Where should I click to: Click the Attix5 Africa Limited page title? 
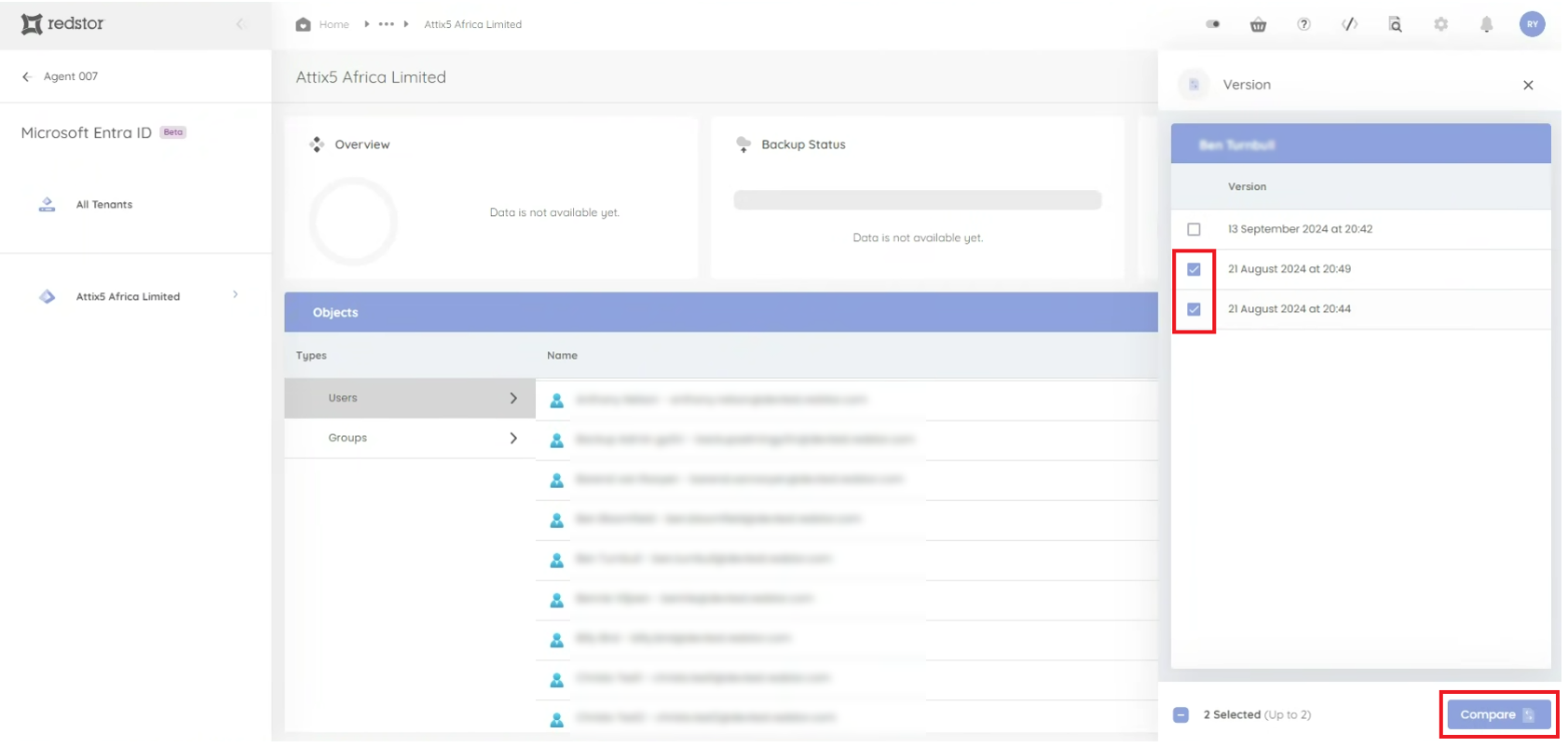[371, 77]
